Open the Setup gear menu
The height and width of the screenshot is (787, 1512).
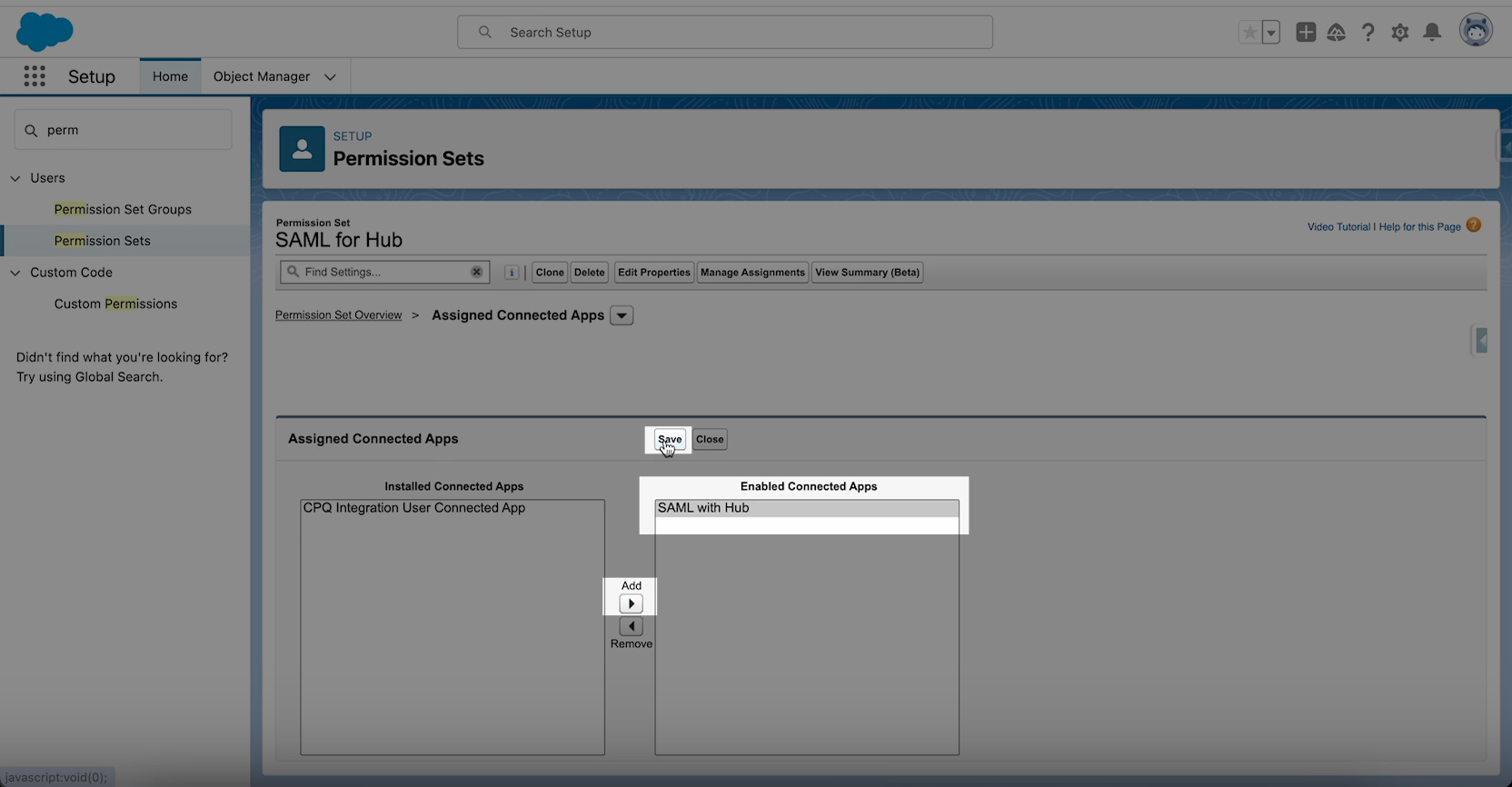pos(1399,33)
